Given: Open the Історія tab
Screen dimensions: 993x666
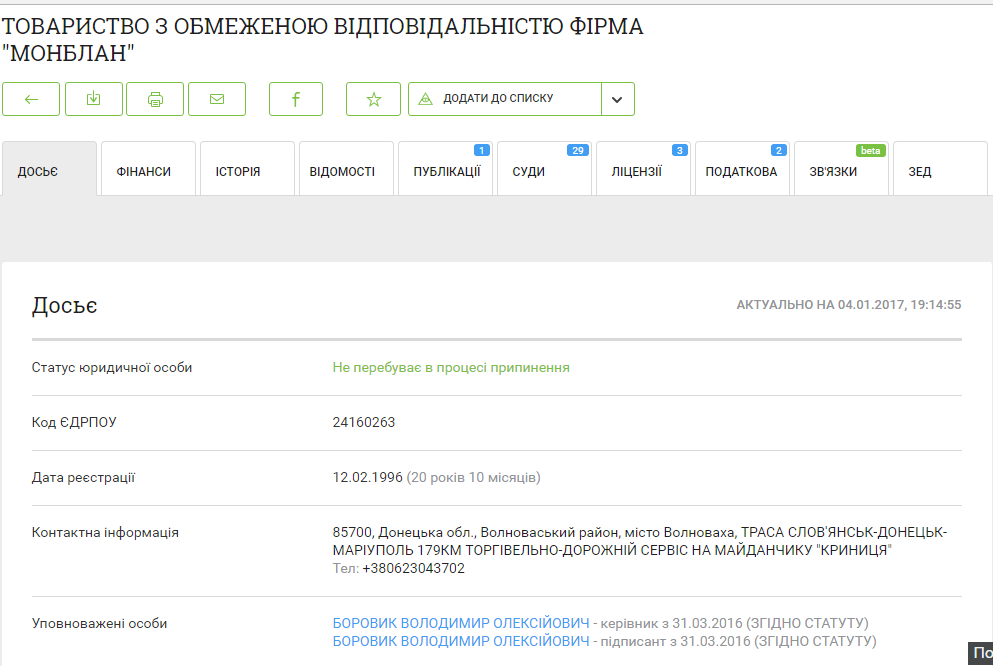Looking at the screenshot, I should [x=247, y=171].
